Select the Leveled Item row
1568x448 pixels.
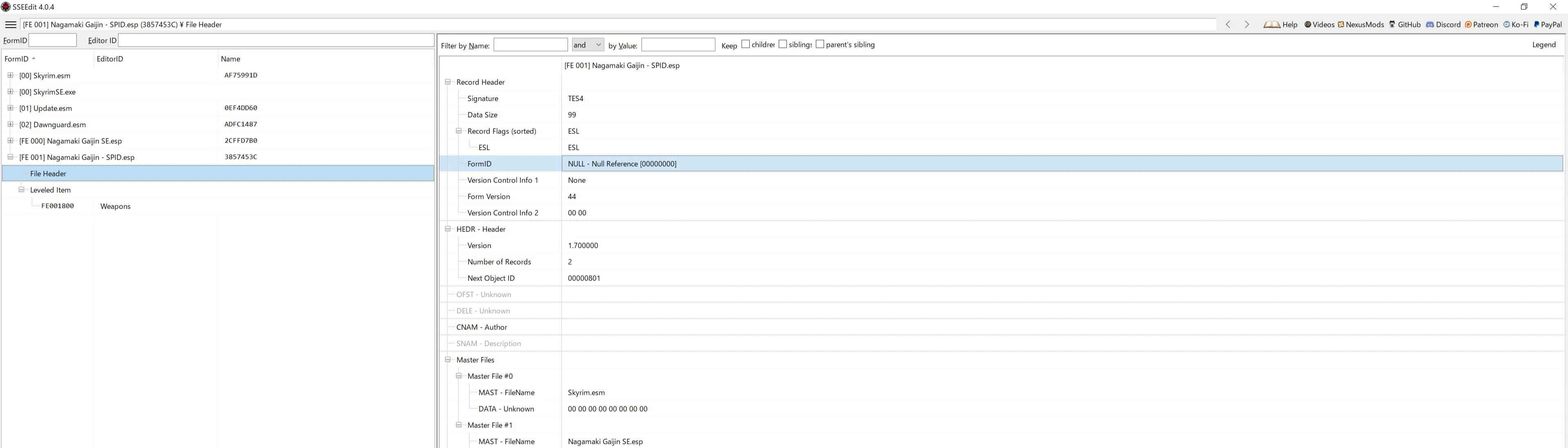(218, 190)
